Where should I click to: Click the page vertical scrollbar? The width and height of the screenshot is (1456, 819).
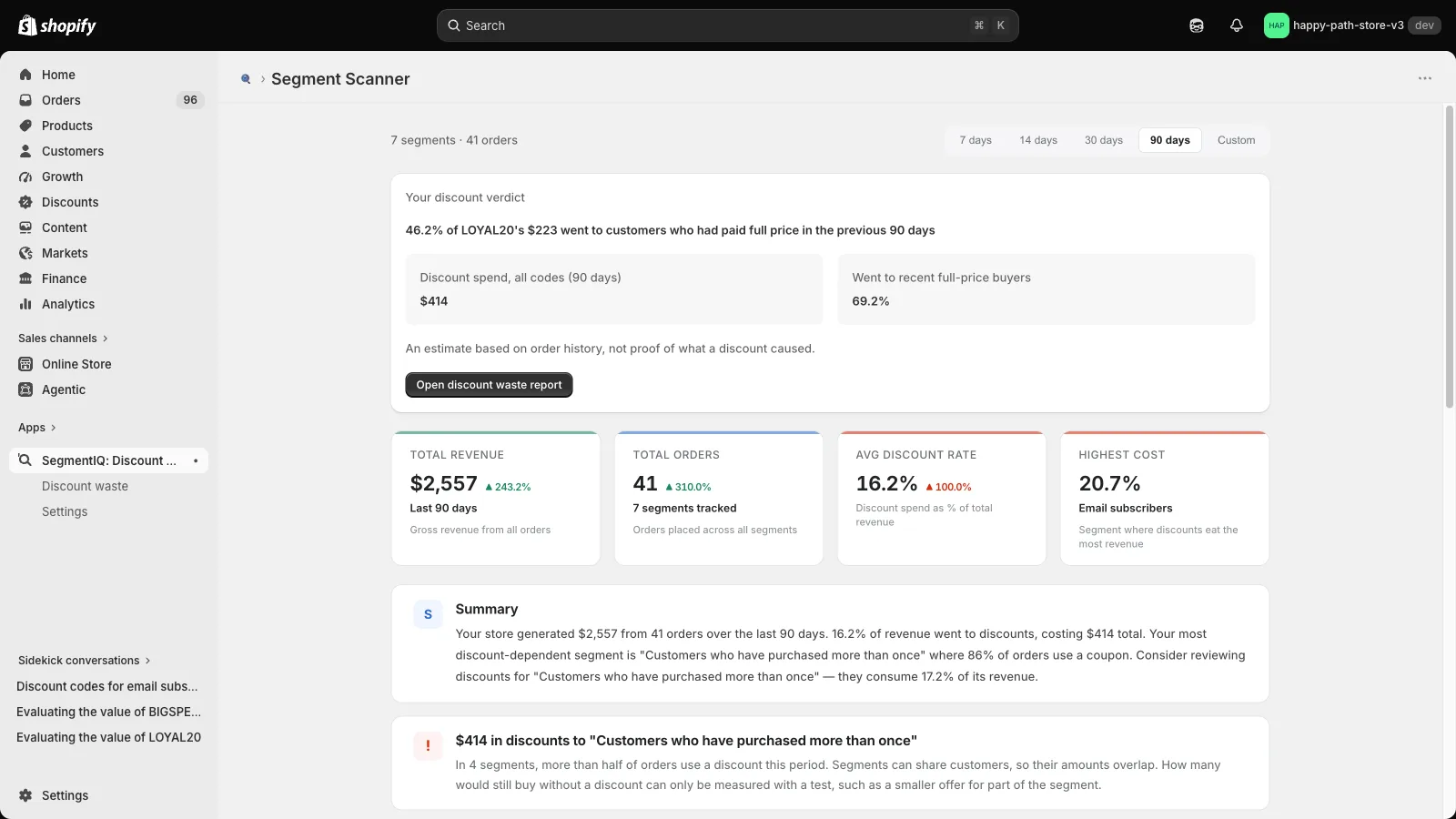point(1450,257)
